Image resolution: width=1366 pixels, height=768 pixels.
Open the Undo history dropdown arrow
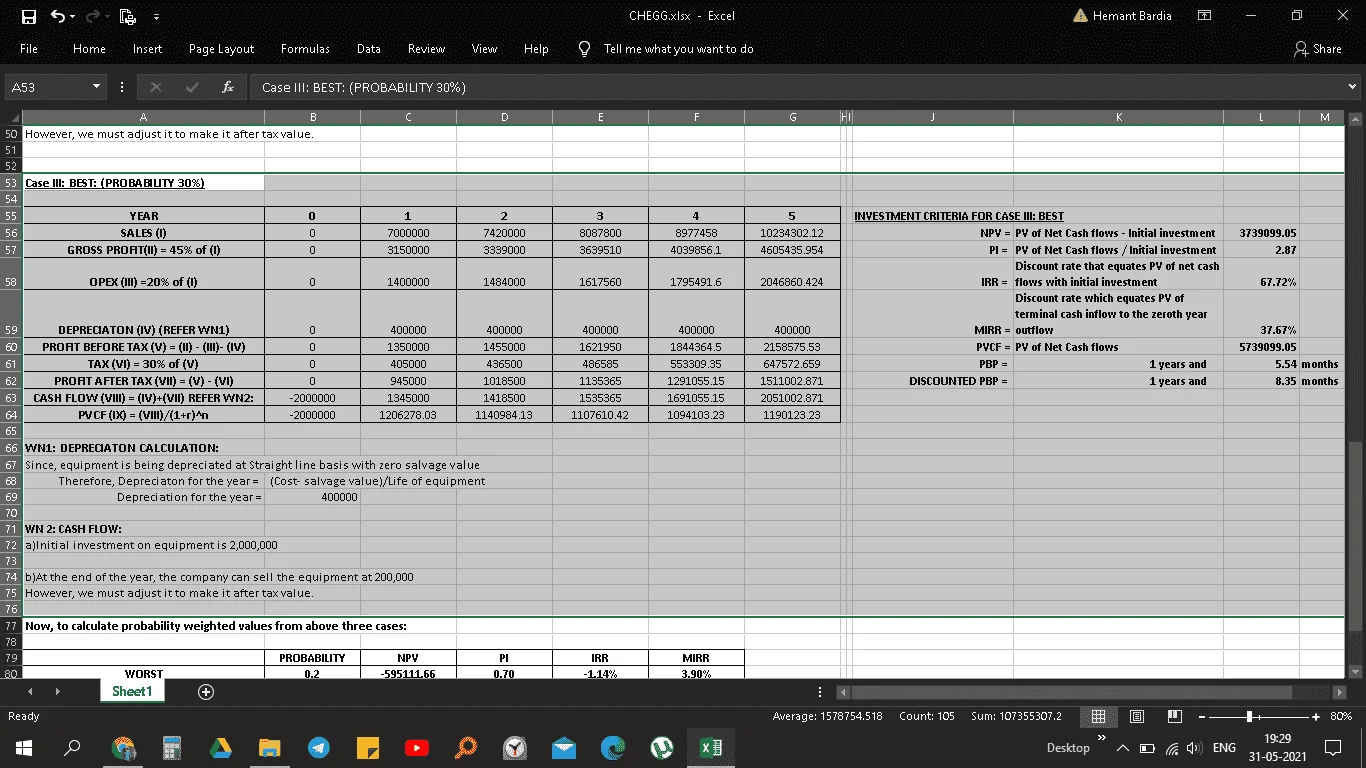click(74, 16)
